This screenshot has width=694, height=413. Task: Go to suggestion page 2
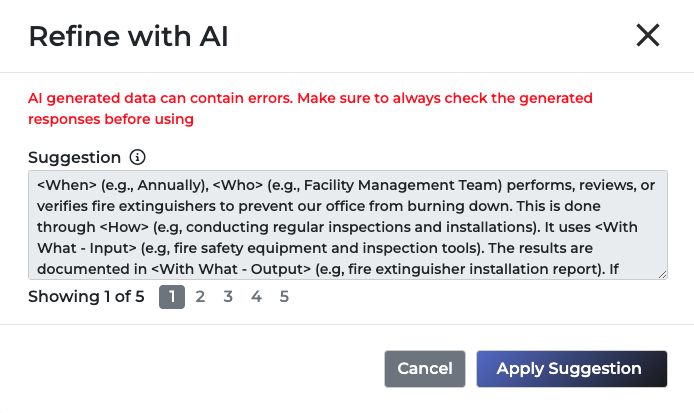(x=200, y=297)
